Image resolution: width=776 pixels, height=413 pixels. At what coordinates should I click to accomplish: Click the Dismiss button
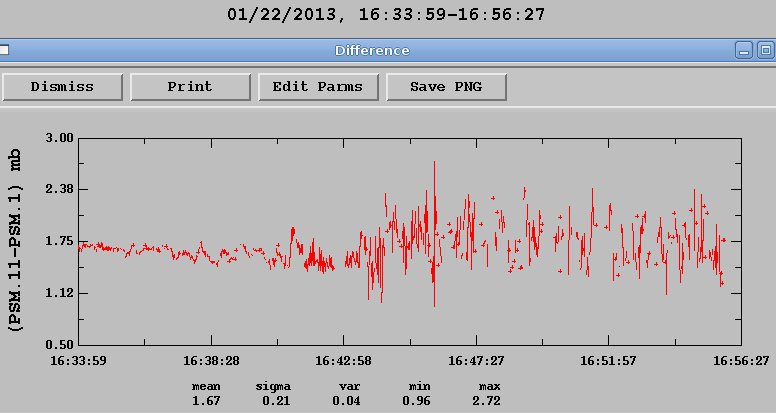[62, 87]
